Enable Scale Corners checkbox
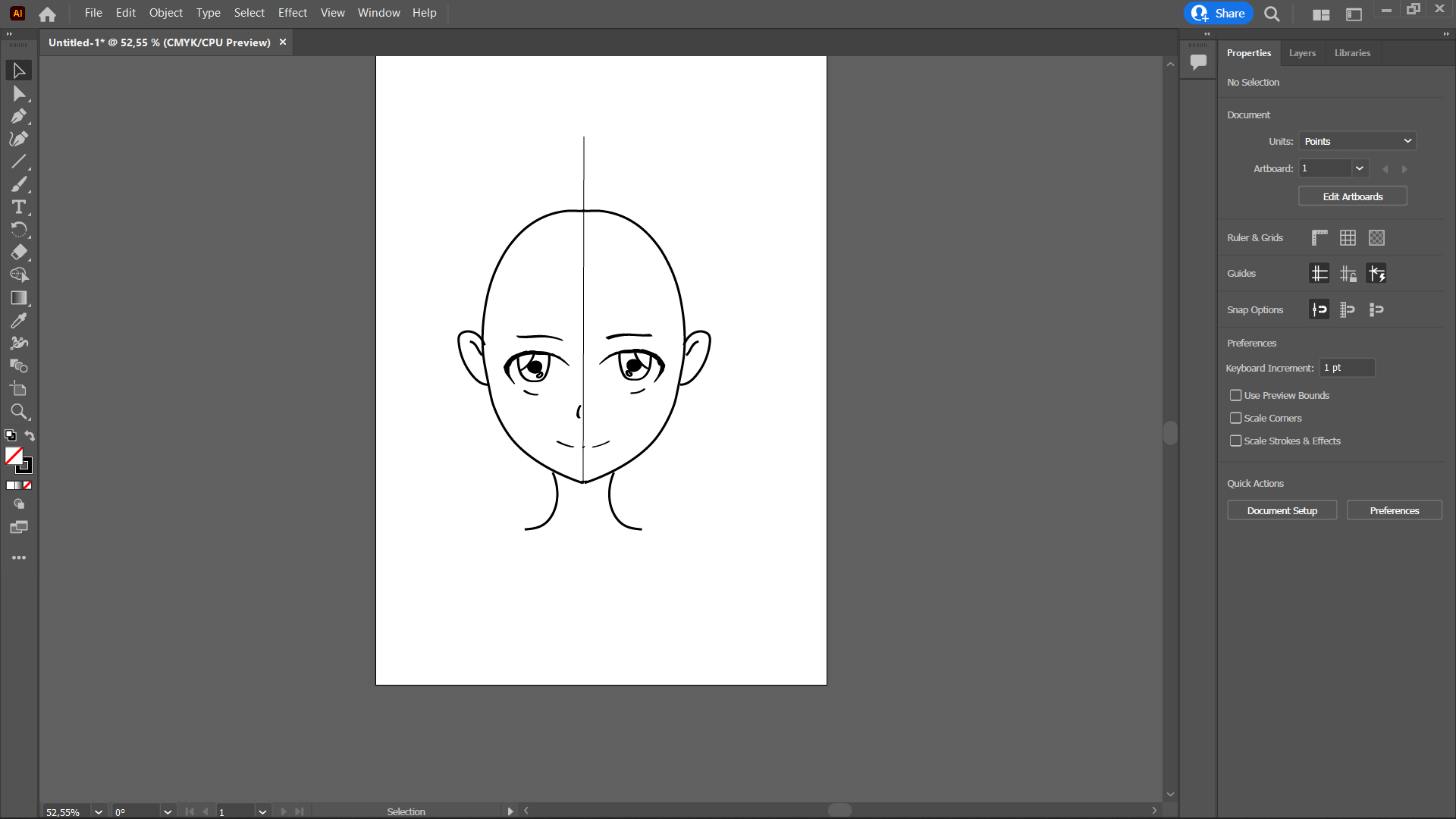Viewport: 1456px width, 819px height. click(x=1235, y=418)
